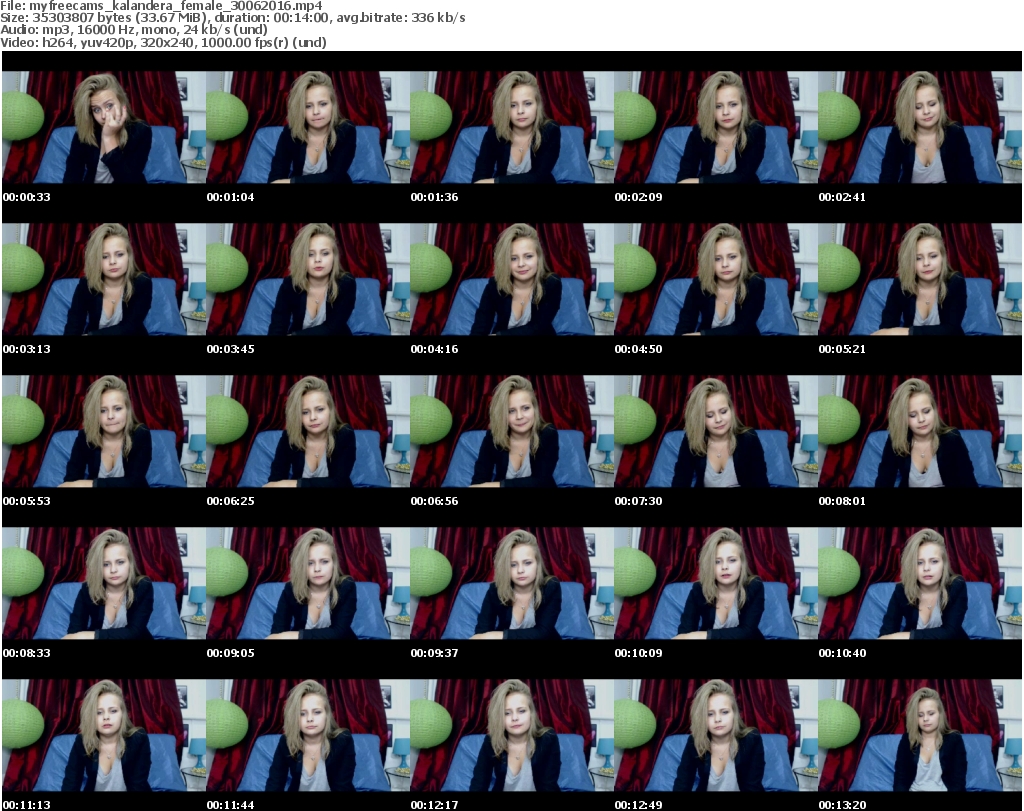This screenshot has width=1024, height=811.
Task: Select the frame above timestamp 00:05:21
Action: tap(920, 279)
